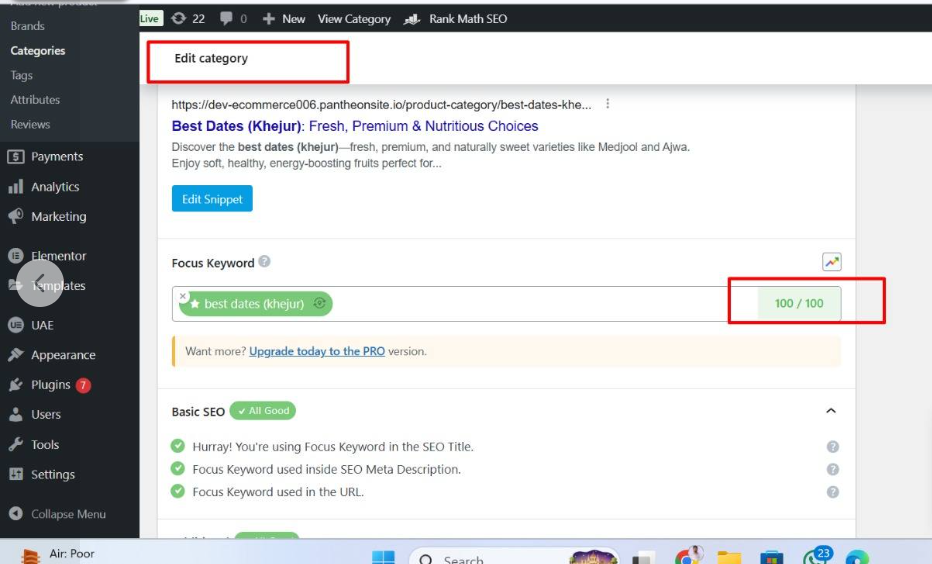Select Elementor in the sidebar menu
Screen dimensions: 932x564
(x=58, y=256)
